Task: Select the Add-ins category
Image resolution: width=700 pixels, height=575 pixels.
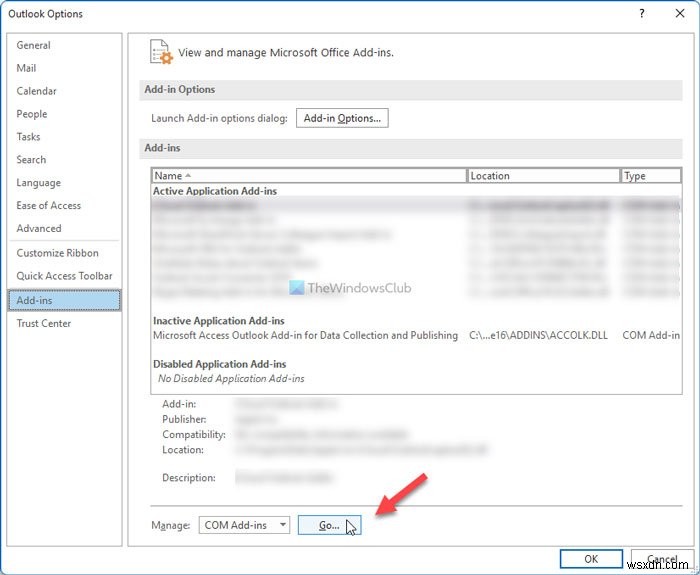Action: click(64, 300)
